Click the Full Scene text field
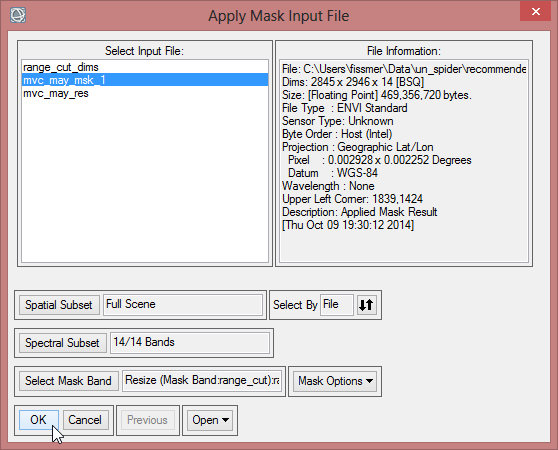The image size is (558, 450). (183, 305)
